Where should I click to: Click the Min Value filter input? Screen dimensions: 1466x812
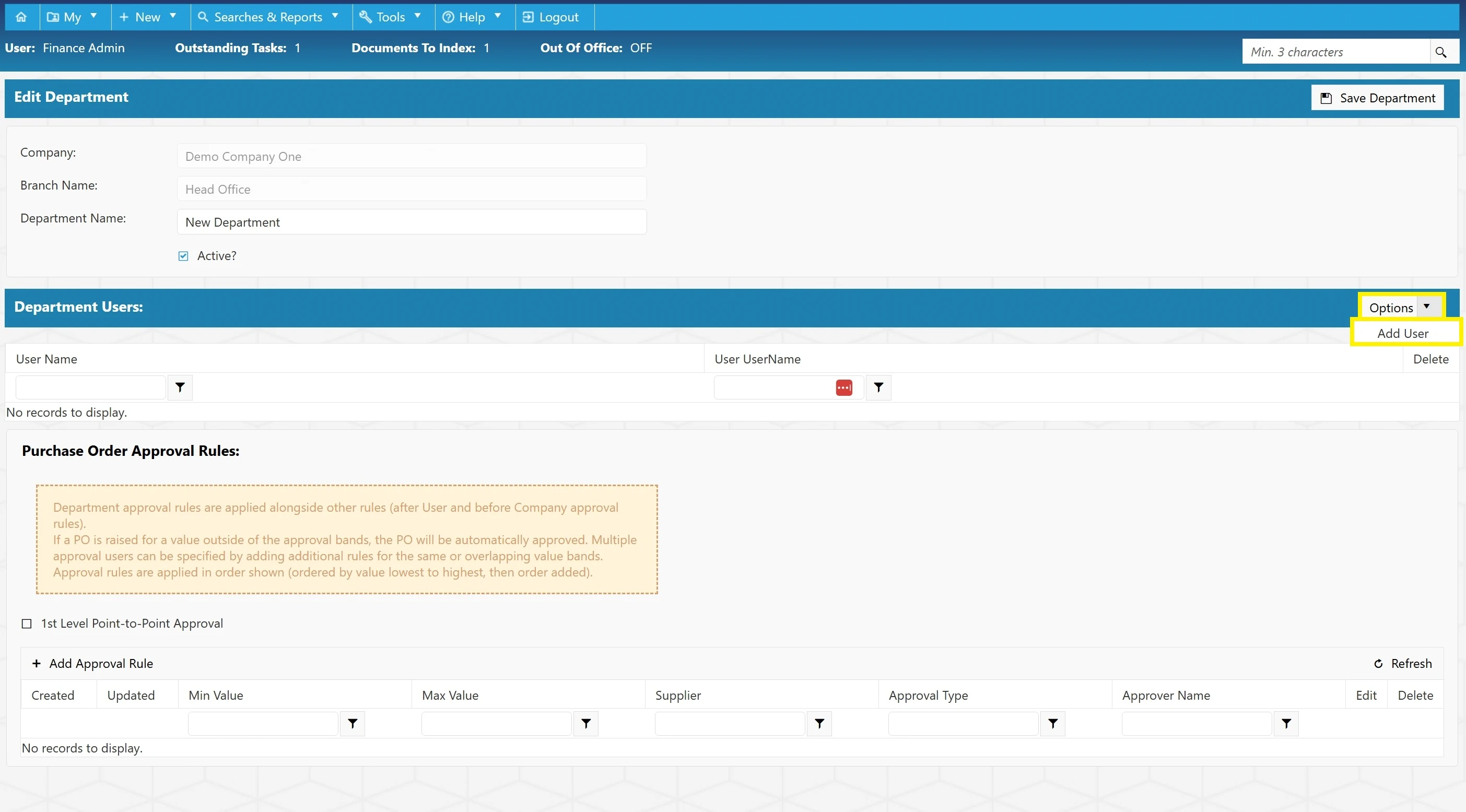click(263, 724)
